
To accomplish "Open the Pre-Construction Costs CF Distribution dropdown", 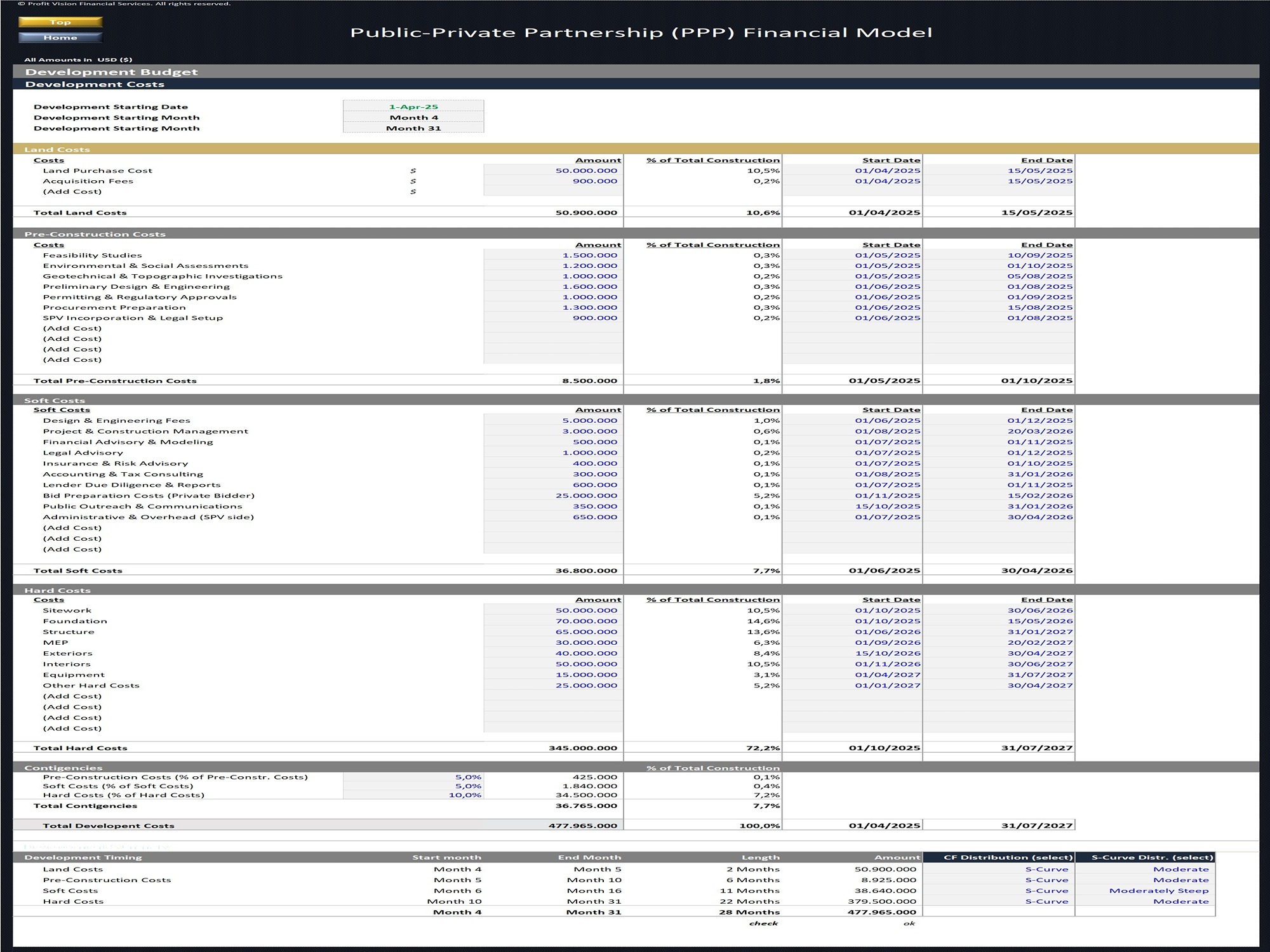I will 998,880.
